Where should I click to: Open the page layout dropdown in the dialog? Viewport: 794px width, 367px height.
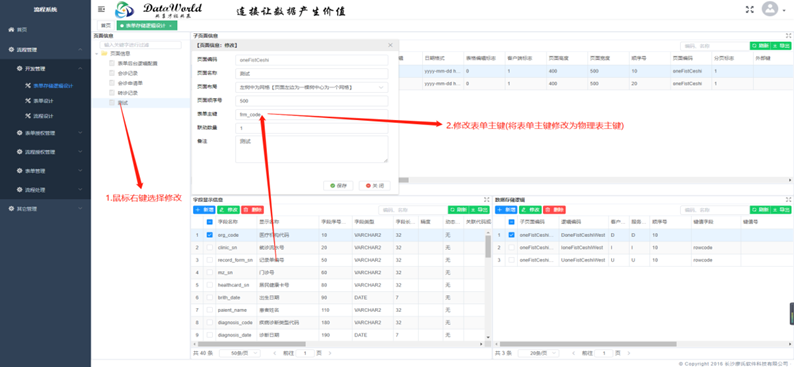pyautogui.click(x=312, y=87)
